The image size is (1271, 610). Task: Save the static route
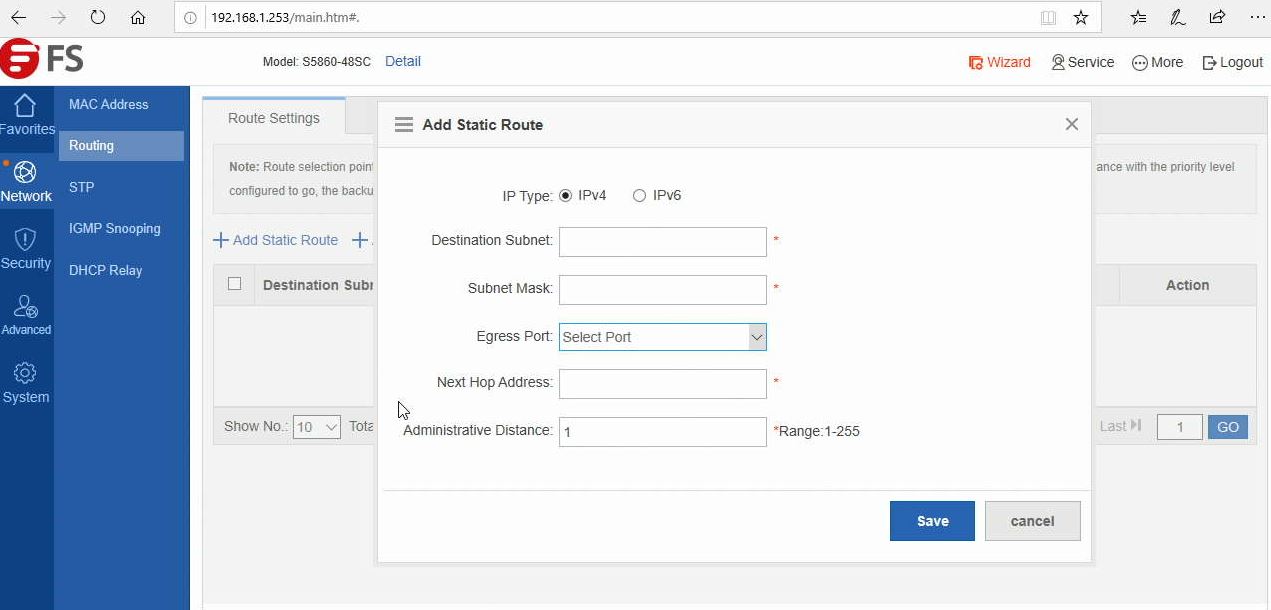click(932, 521)
